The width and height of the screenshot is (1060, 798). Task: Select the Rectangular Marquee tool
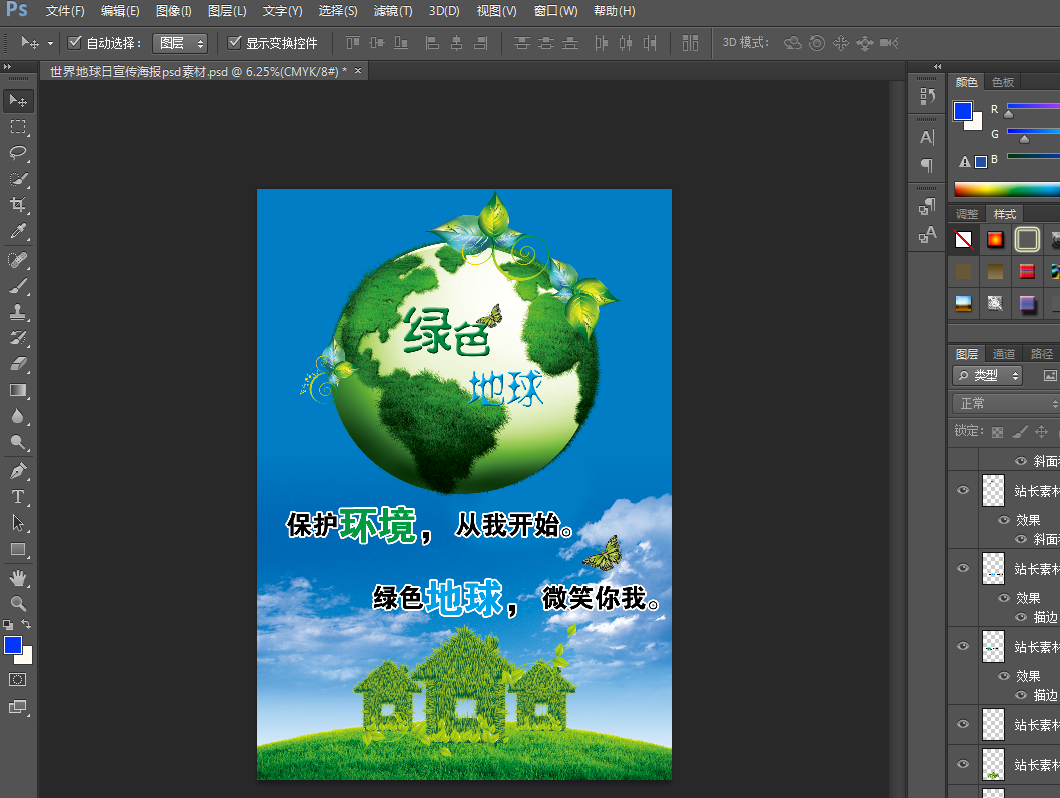pyautogui.click(x=18, y=127)
